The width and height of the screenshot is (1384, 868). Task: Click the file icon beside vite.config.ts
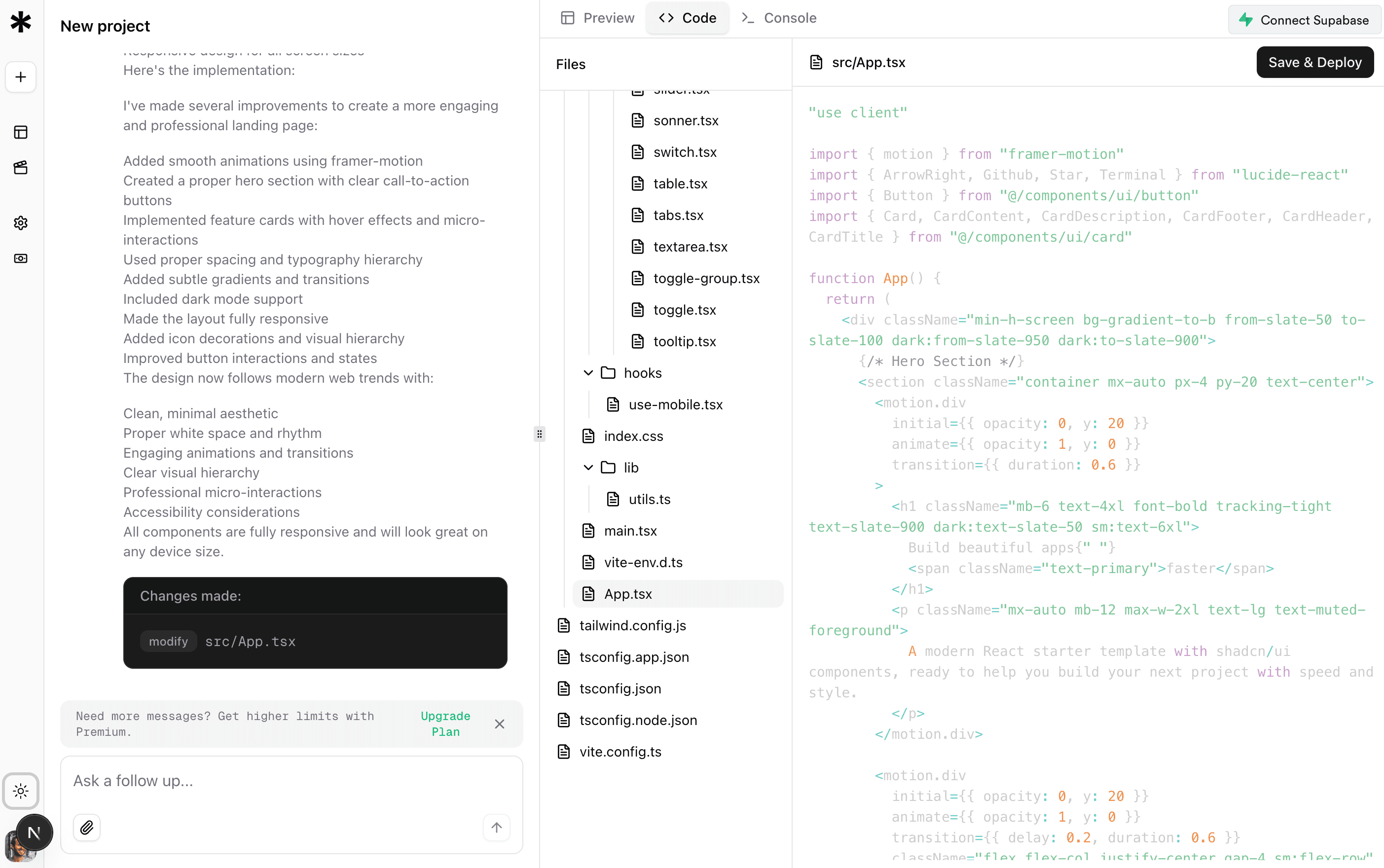[x=564, y=752]
